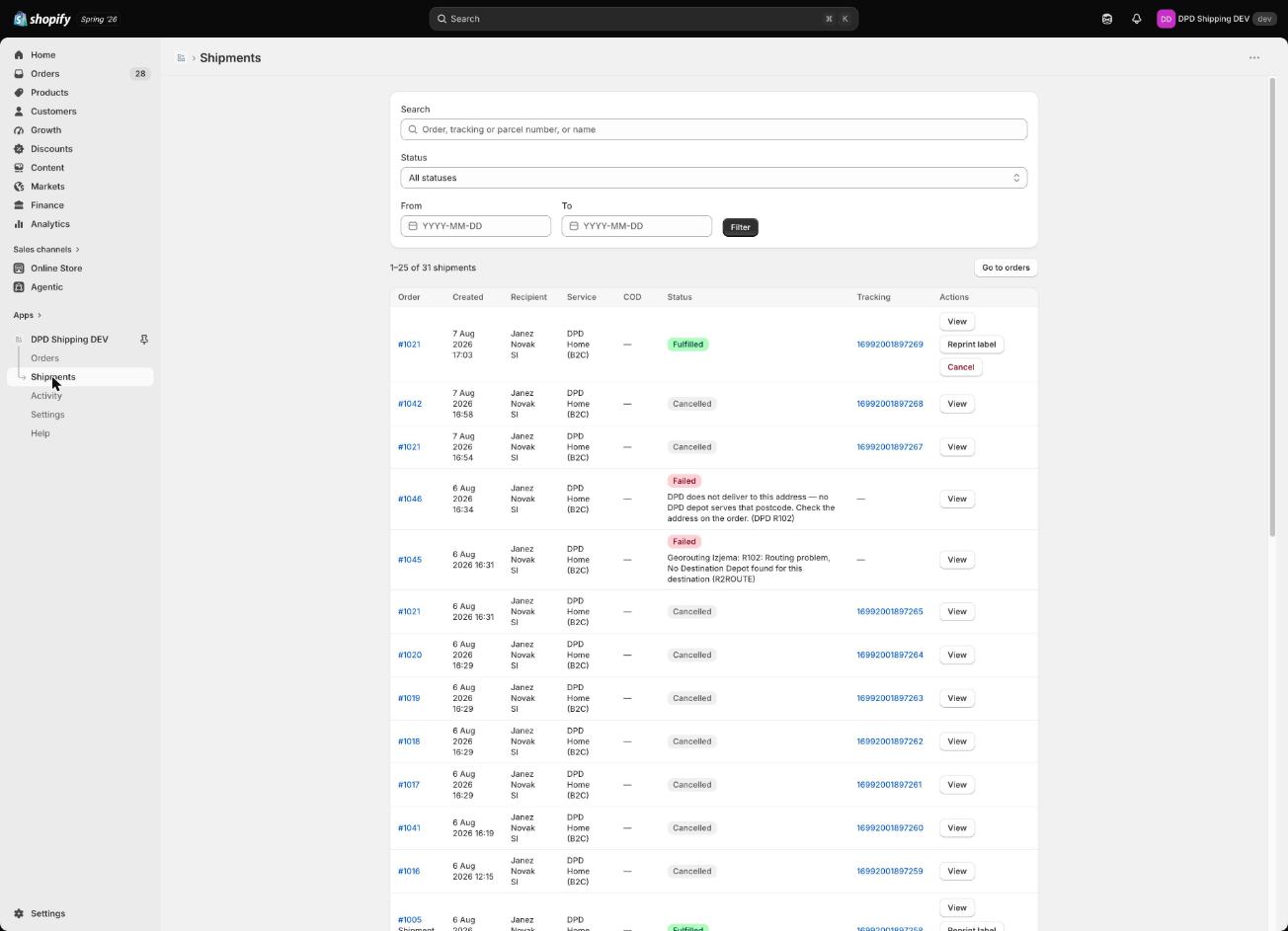Click the Home house icon in sidebar
The height and width of the screenshot is (931, 1288).
[x=19, y=55]
